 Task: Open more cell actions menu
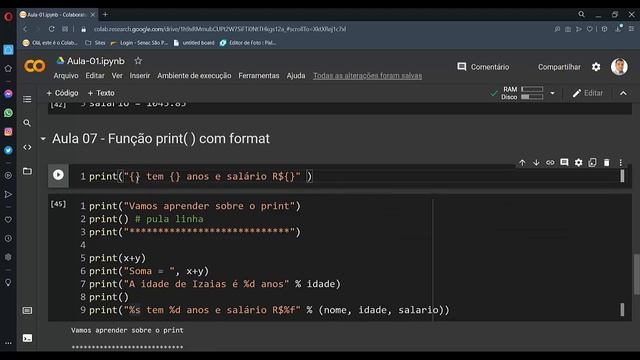620,162
